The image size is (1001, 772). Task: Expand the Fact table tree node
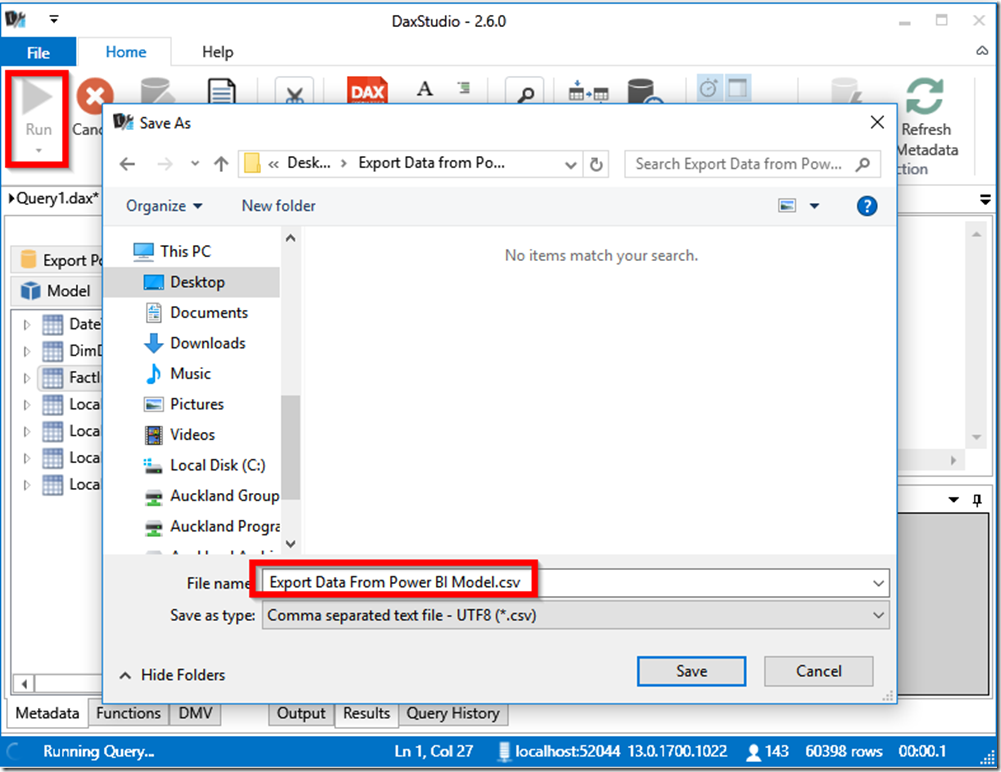[x=26, y=378]
